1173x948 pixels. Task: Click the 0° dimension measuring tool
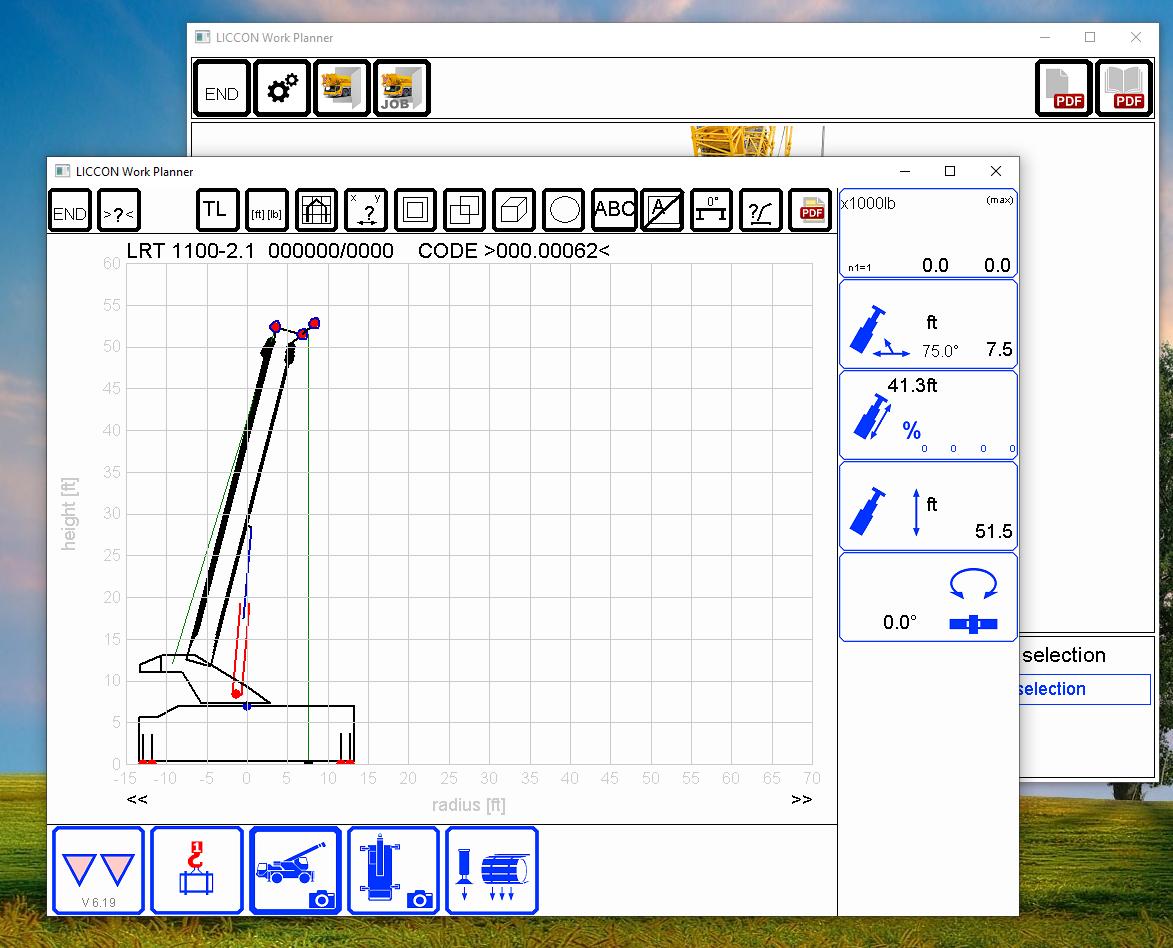(711, 210)
